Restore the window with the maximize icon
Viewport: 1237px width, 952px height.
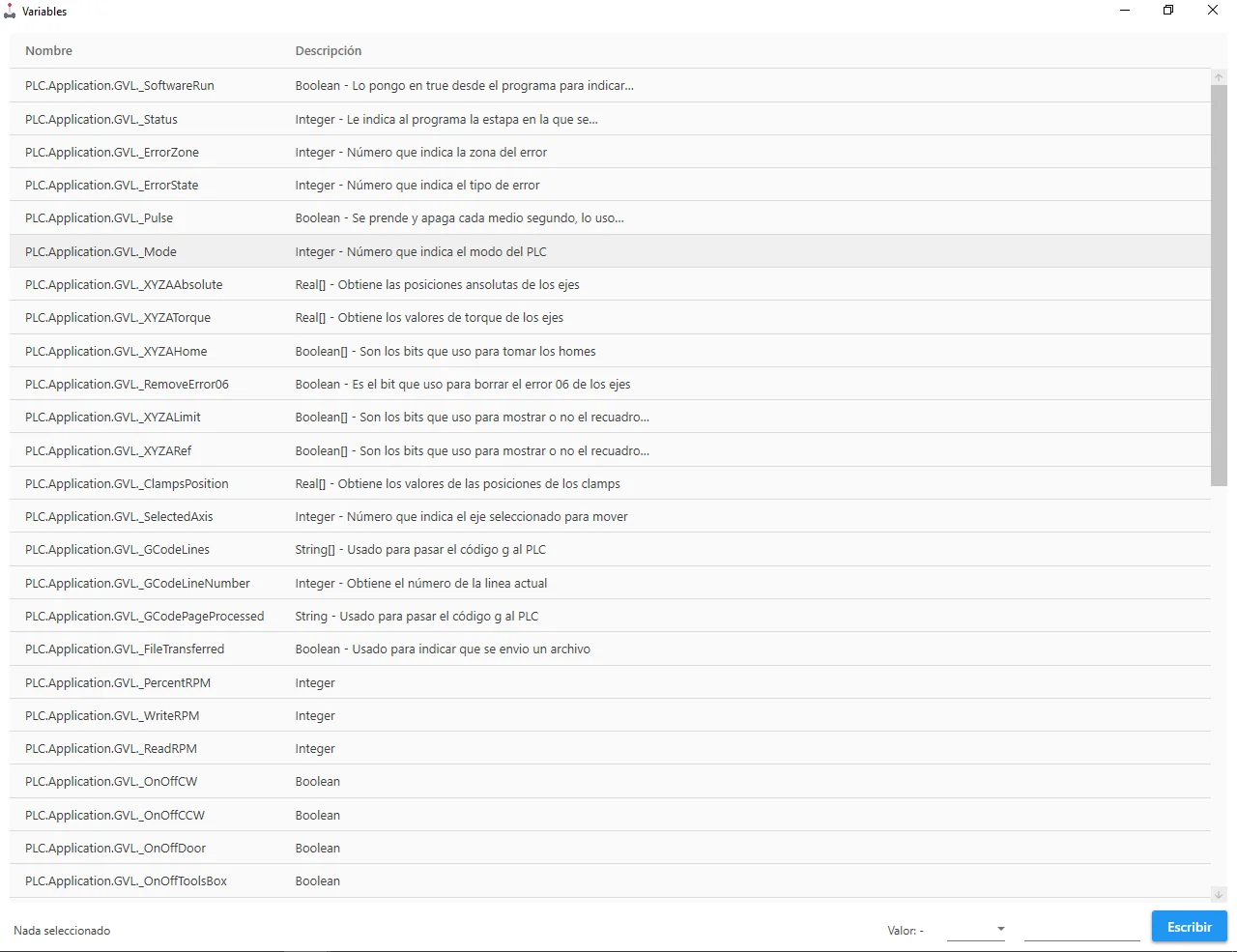(x=1168, y=11)
